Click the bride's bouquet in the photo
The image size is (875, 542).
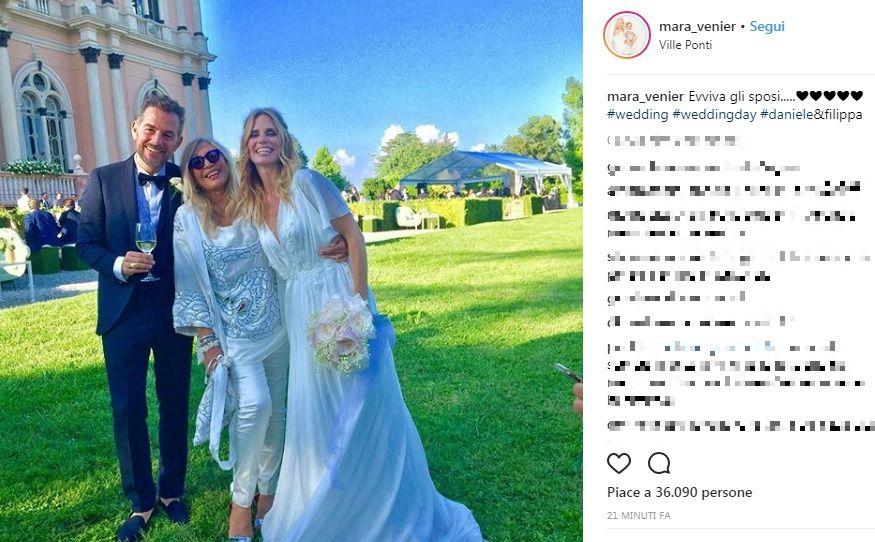click(340, 333)
